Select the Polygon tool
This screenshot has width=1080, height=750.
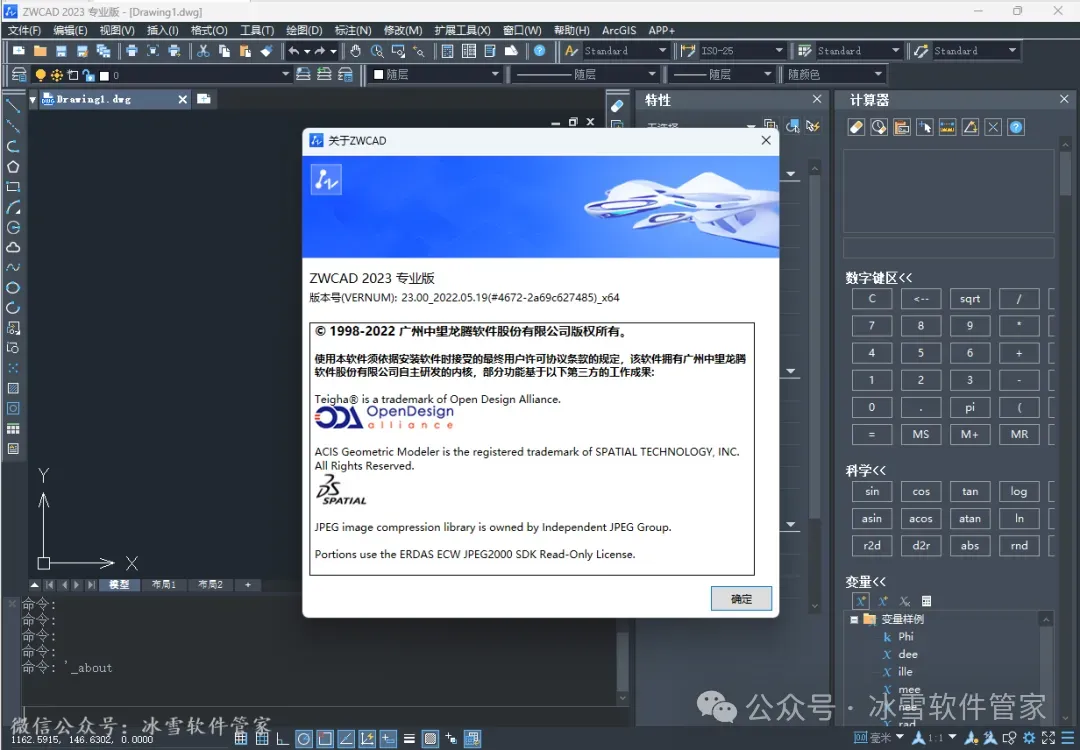pyautogui.click(x=13, y=167)
